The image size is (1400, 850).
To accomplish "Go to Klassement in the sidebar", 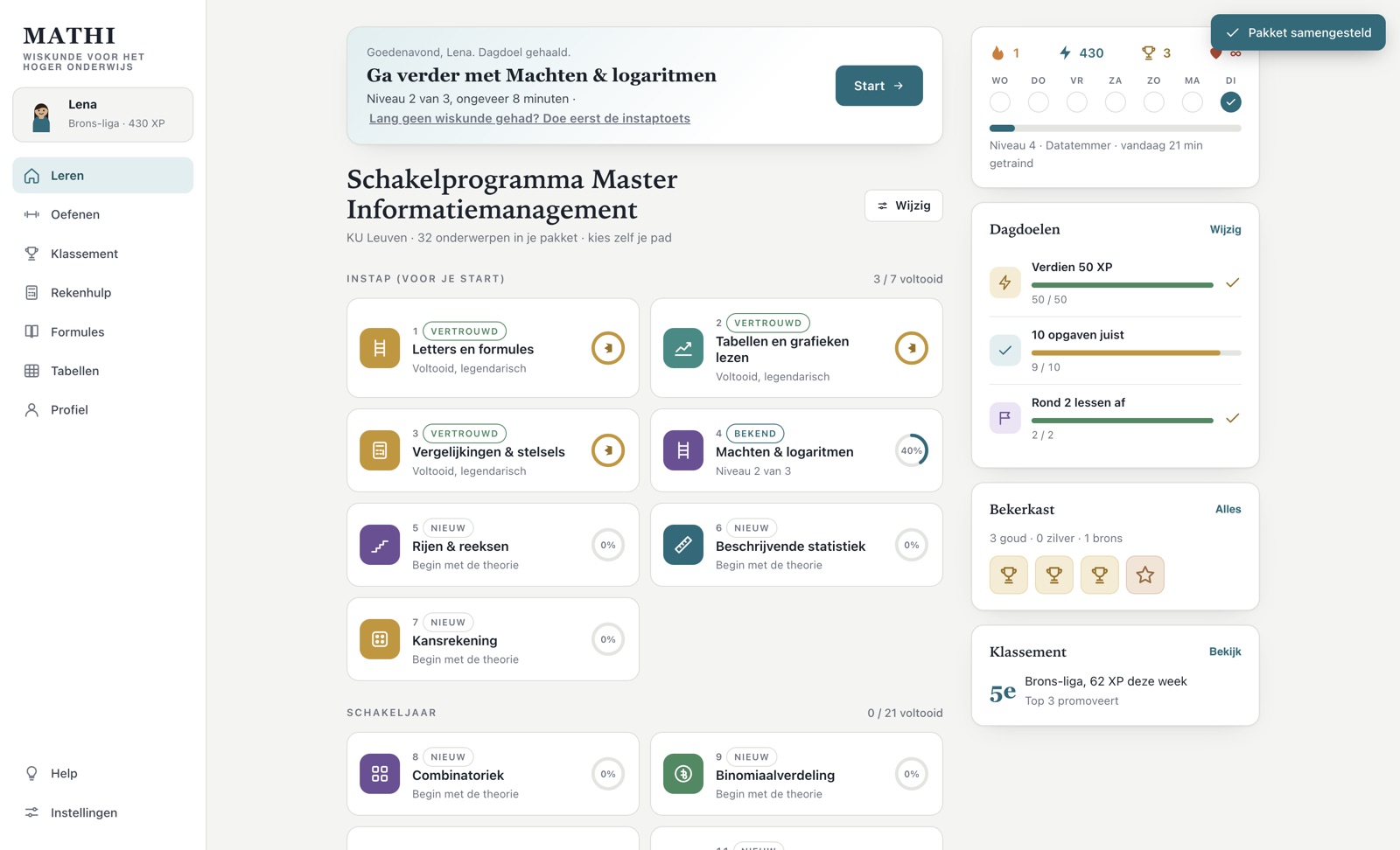I will pyautogui.click(x=103, y=254).
